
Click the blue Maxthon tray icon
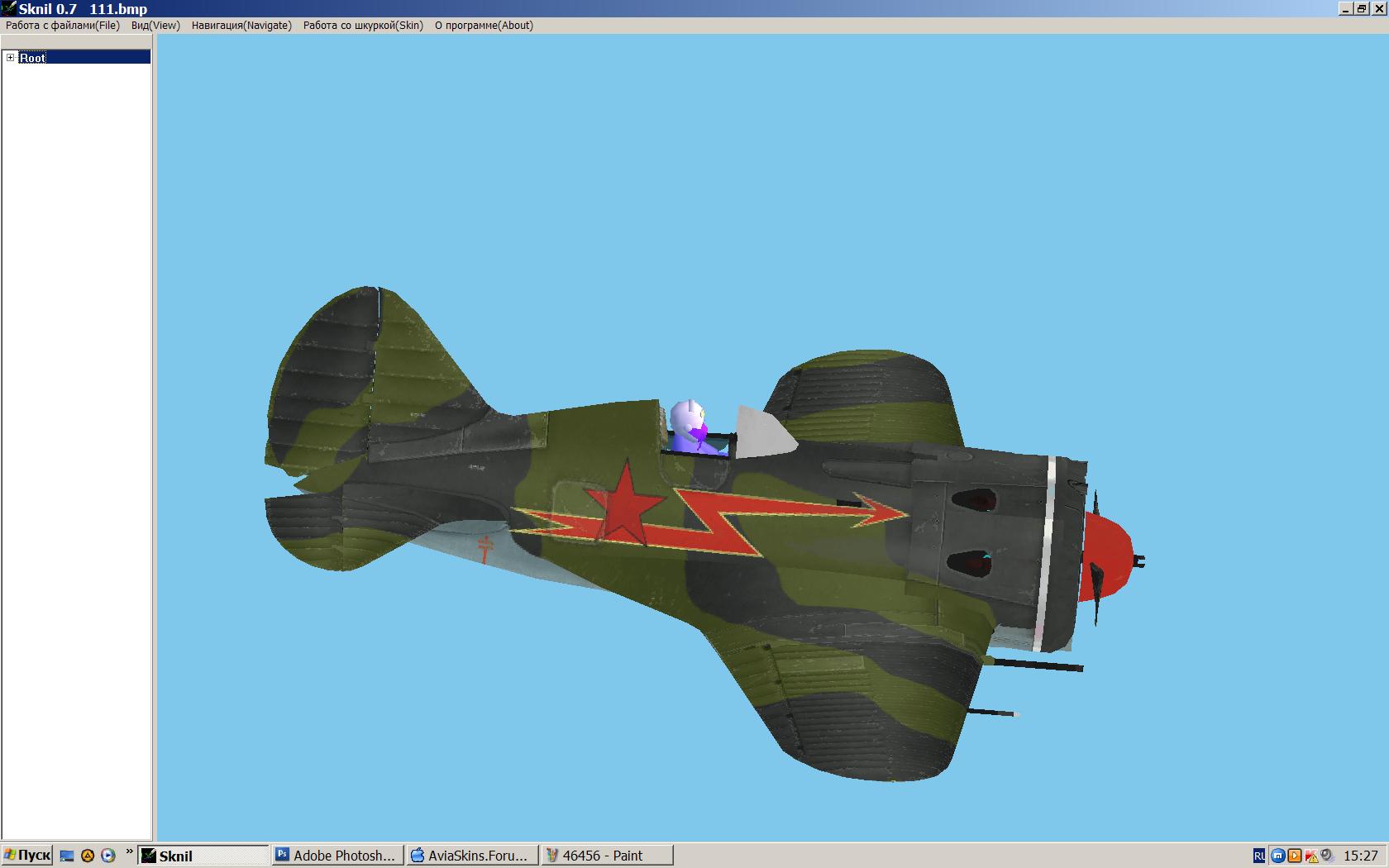1277,856
